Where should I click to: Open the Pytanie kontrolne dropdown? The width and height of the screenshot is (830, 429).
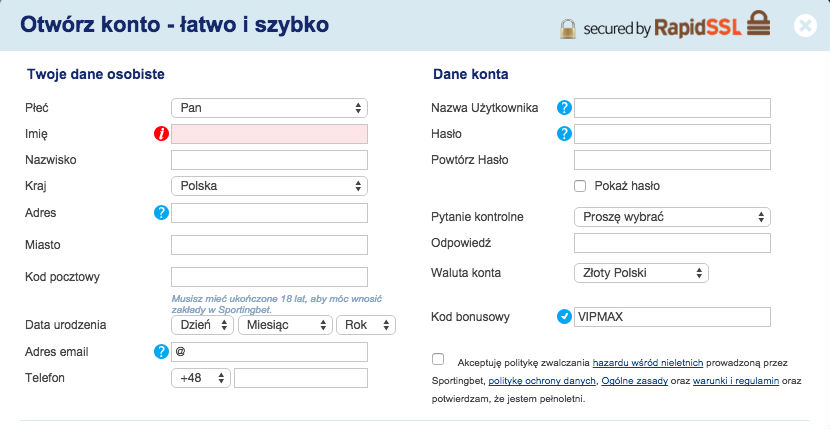[x=672, y=217]
